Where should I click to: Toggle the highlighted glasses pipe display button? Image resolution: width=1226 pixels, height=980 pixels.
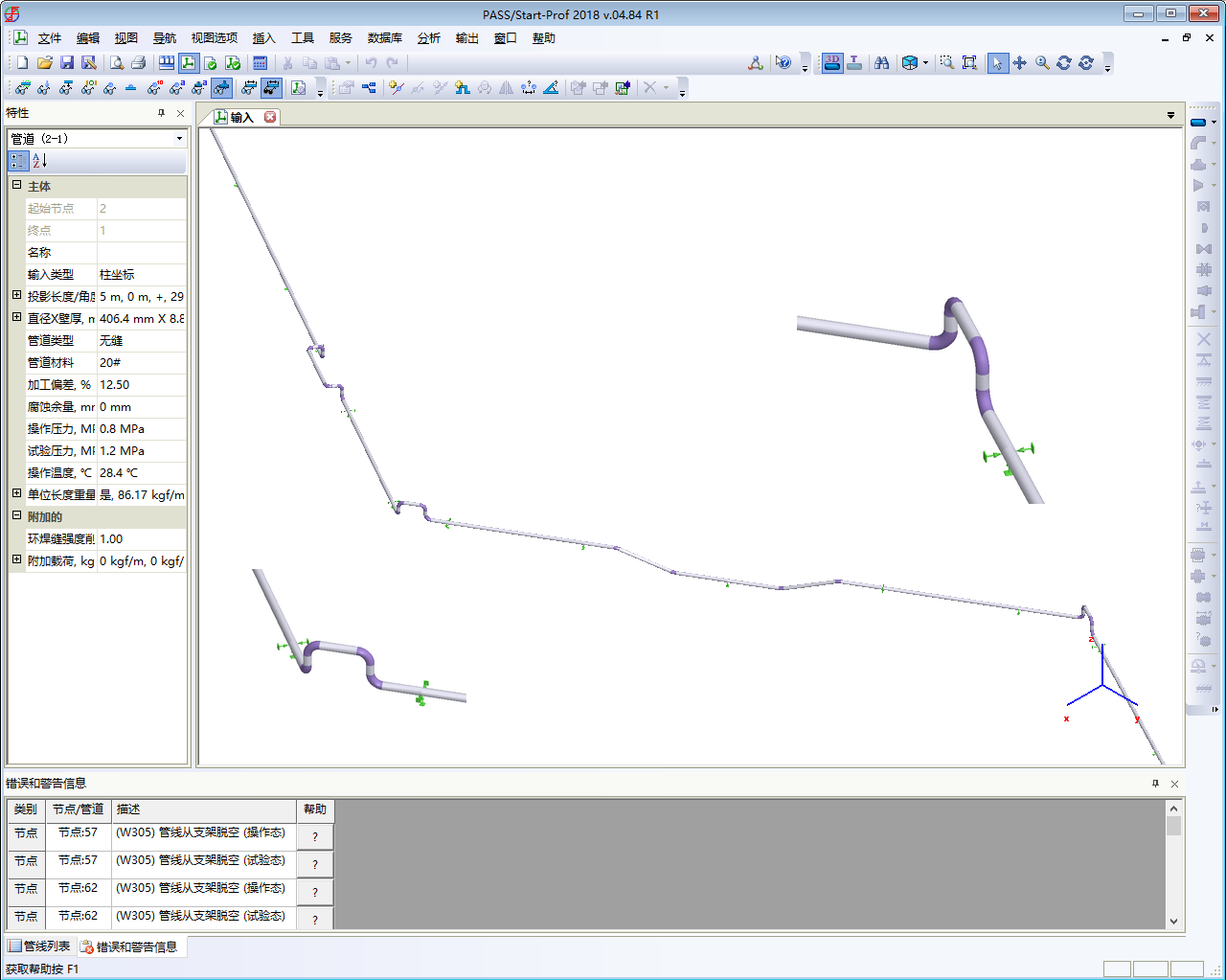pos(221,87)
